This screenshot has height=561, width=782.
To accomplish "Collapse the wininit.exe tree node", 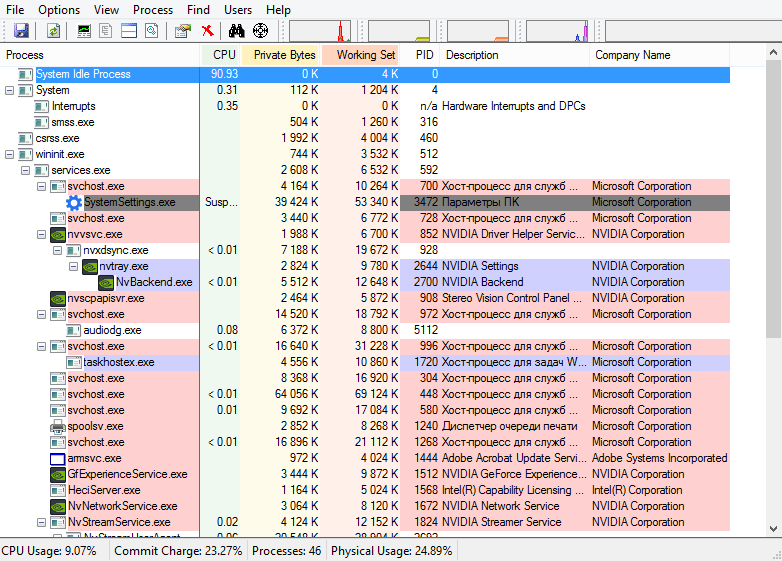I will point(9,154).
